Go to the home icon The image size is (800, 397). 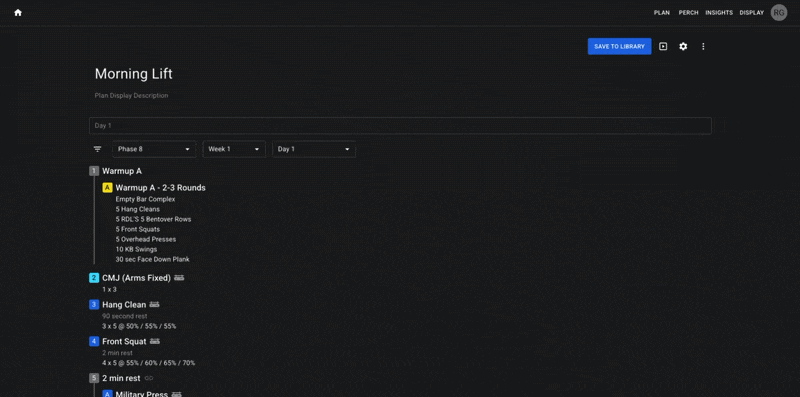coord(18,13)
